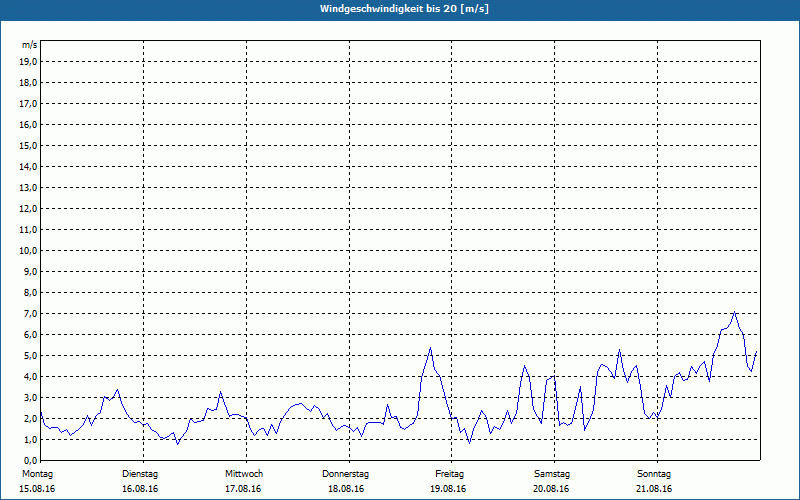Select the date 21.08.16 under Sonntag
Image resolution: width=800 pixels, height=500 pixels.
[654, 489]
